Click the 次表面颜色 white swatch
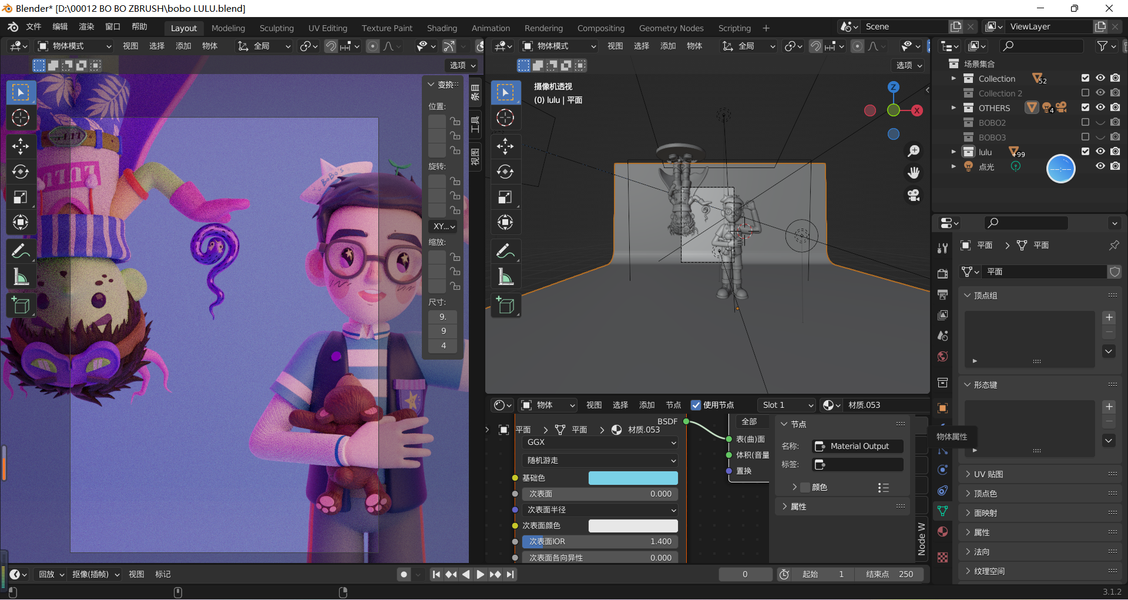The image size is (1128, 600). [633, 526]
